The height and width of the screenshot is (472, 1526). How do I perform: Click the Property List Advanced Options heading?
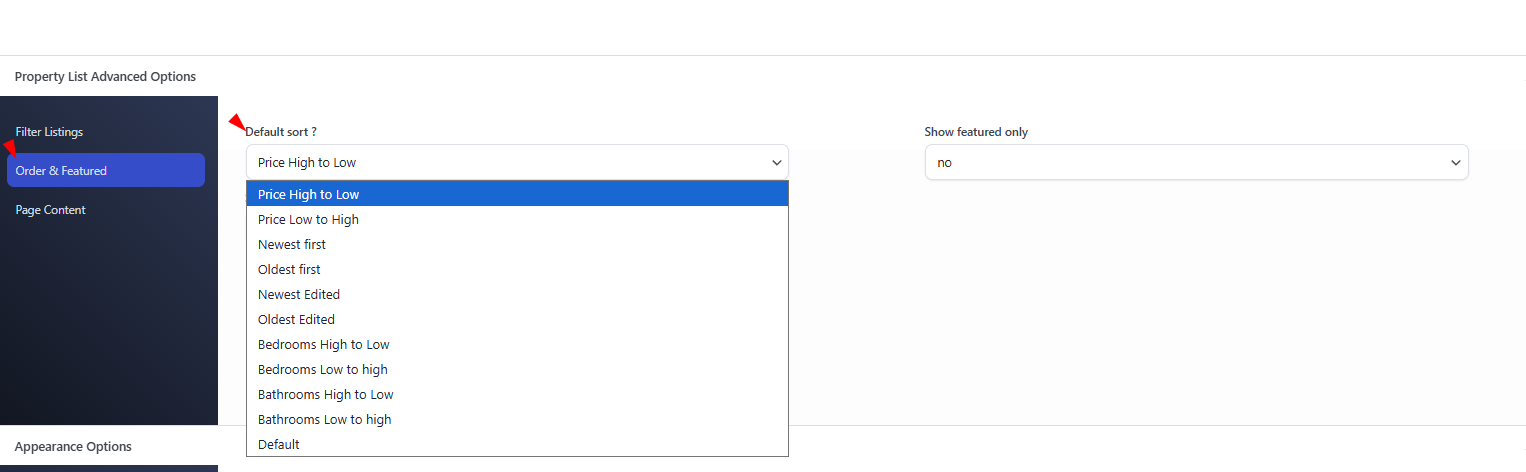[x=105, y=77]
